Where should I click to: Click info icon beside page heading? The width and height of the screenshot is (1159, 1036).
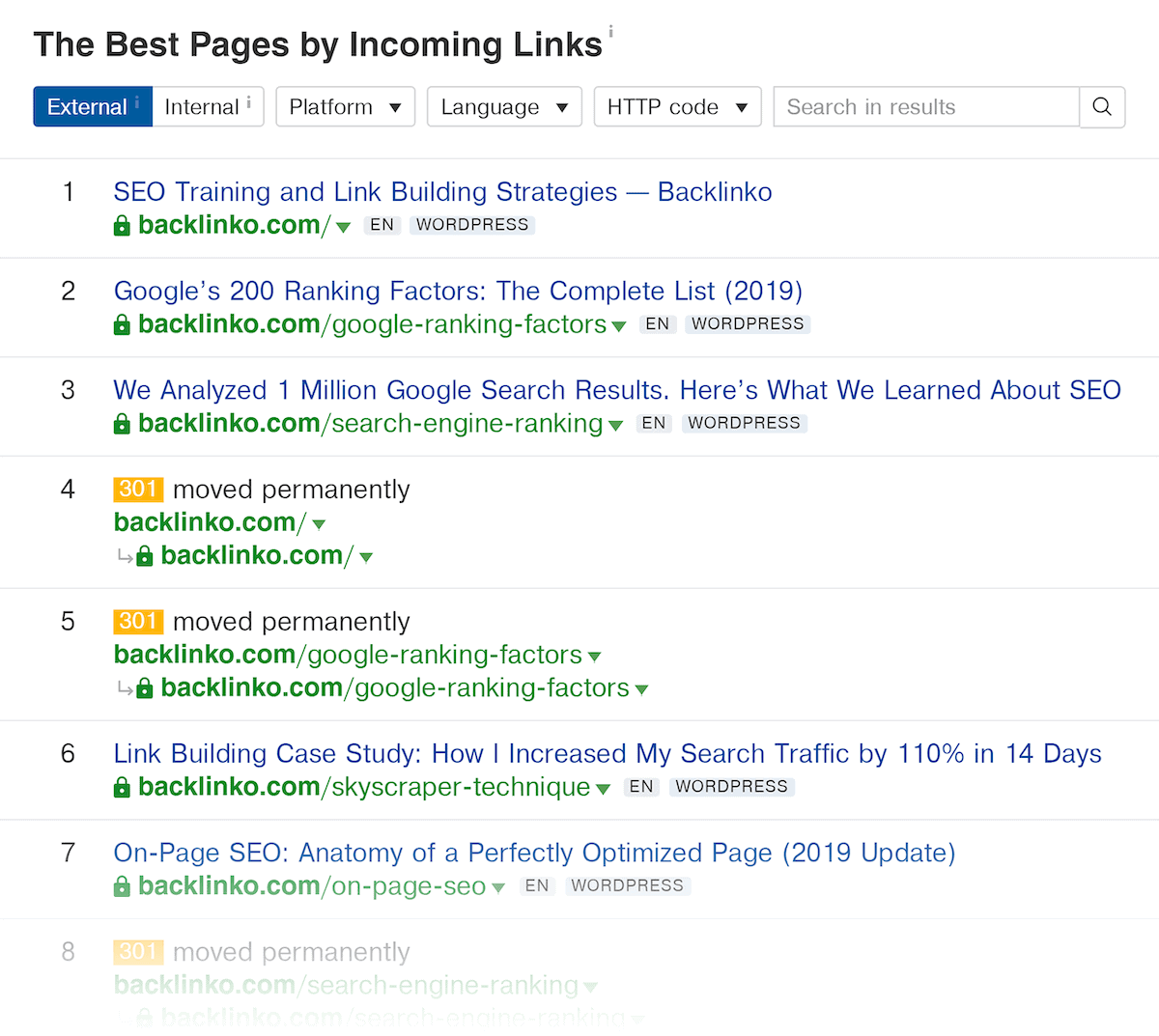[x=610, y=32]
